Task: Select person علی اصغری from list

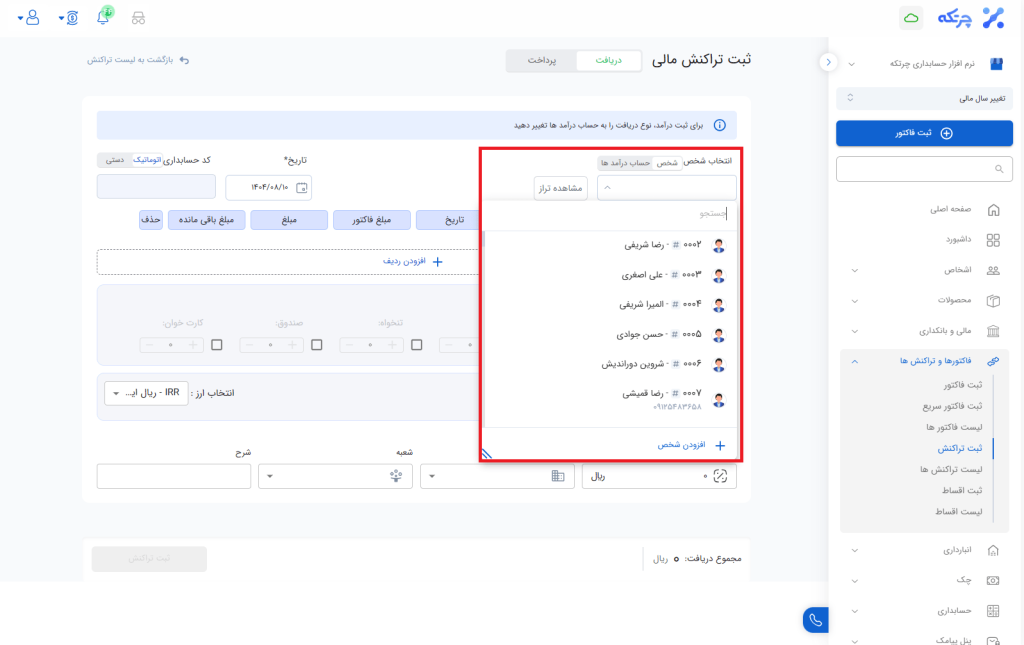Action: pyautogui.click(x=650, y=274)
